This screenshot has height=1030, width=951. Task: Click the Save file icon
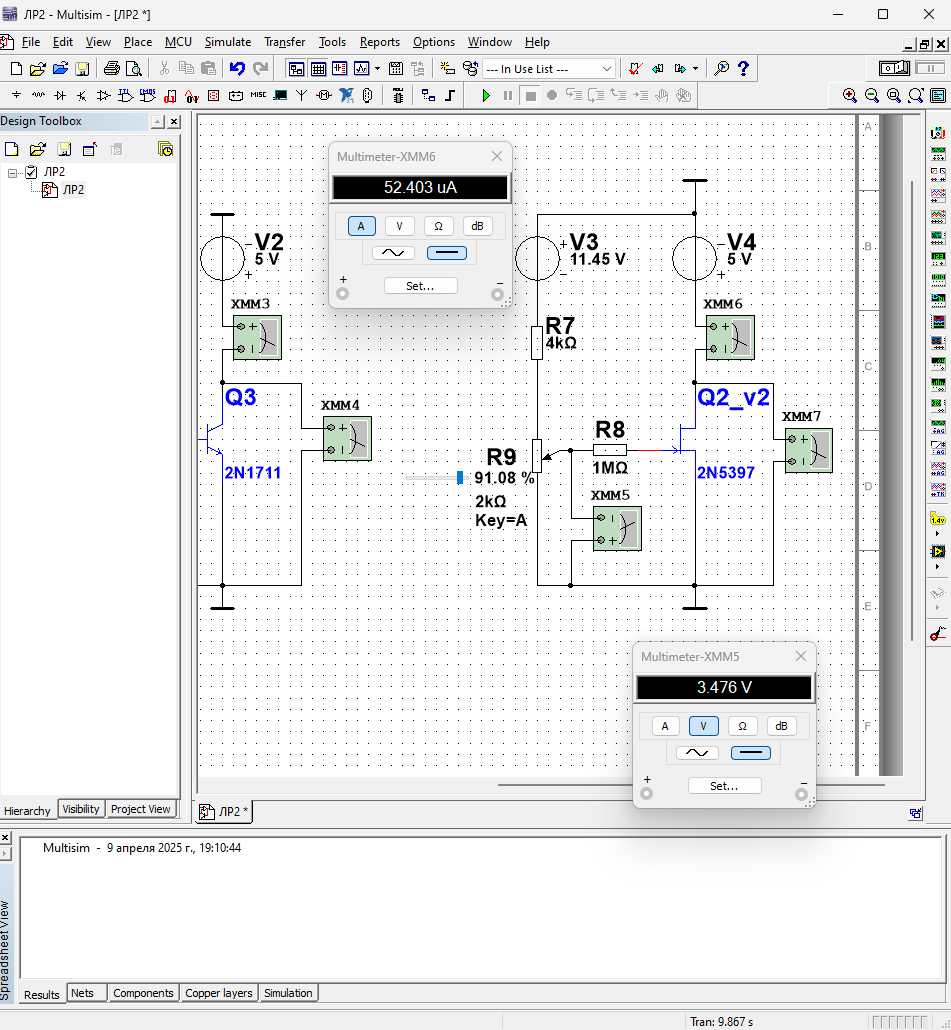83,68
